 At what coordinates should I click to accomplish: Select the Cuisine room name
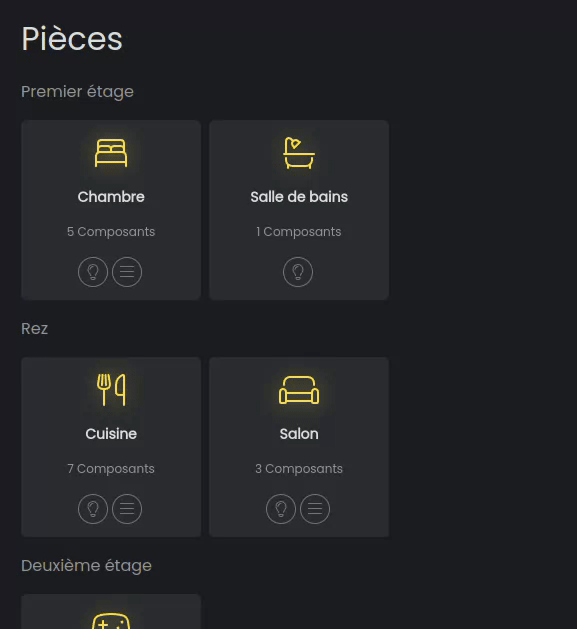pyautogui.click(x=111, y=434)
